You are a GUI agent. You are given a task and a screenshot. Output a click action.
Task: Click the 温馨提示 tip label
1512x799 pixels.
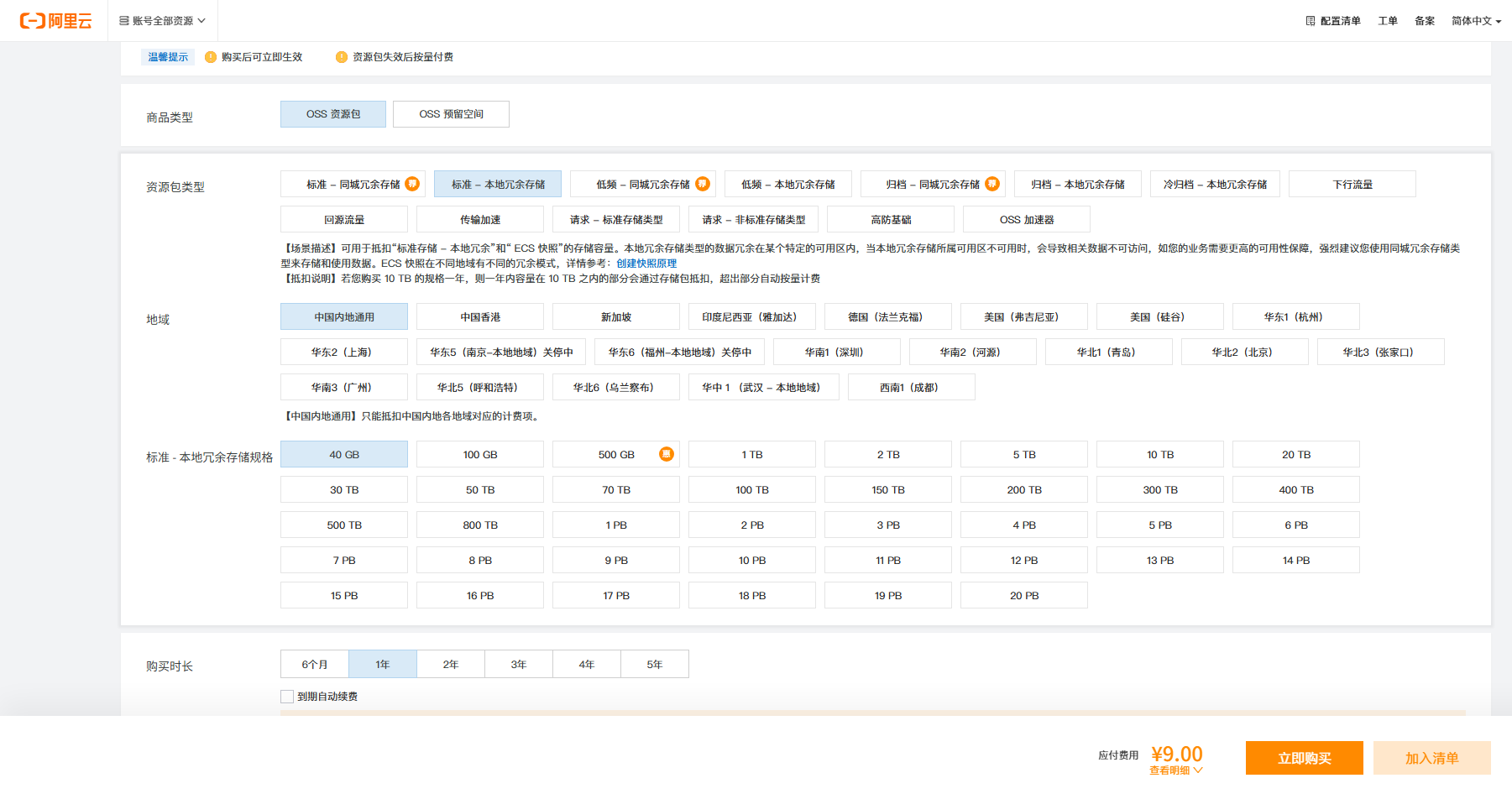168,57
